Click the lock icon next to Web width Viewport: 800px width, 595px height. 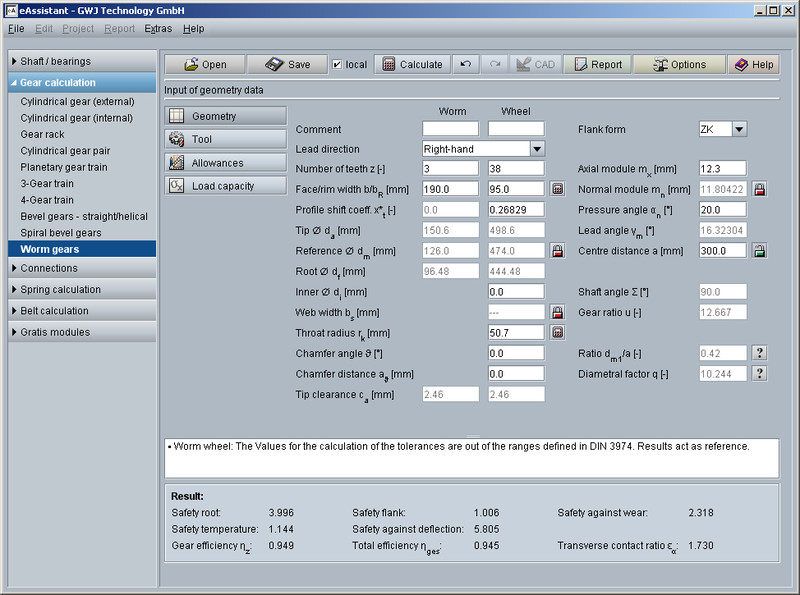tap(558, 312)
